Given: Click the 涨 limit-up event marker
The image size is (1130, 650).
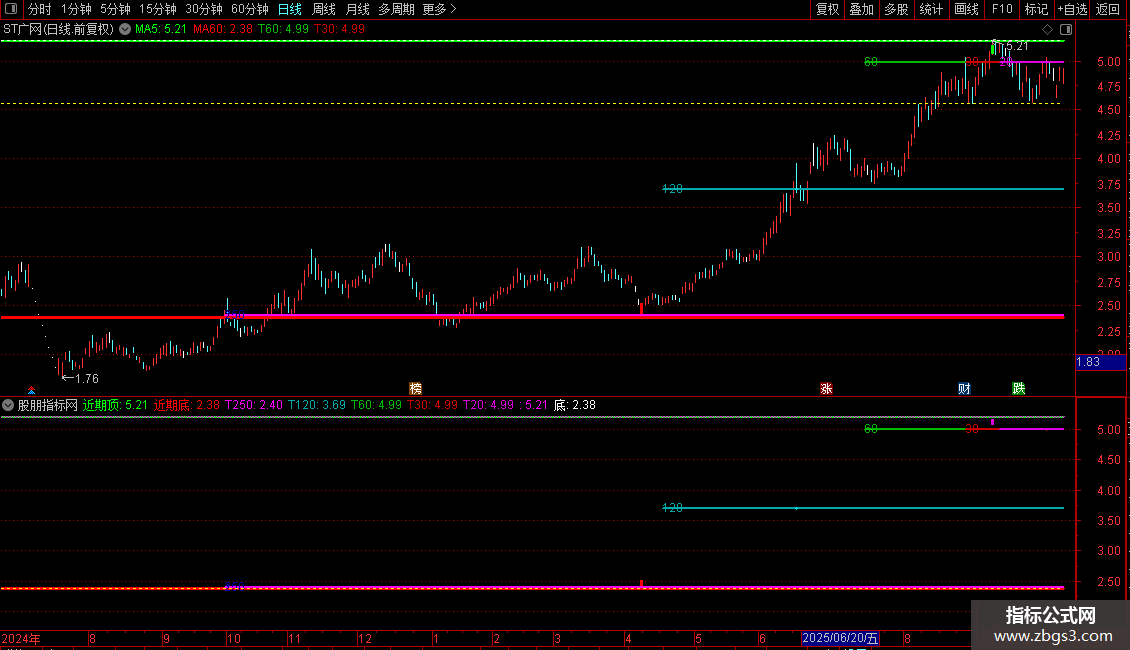Looking at the screenshot, I should click(x=827, y=388).
